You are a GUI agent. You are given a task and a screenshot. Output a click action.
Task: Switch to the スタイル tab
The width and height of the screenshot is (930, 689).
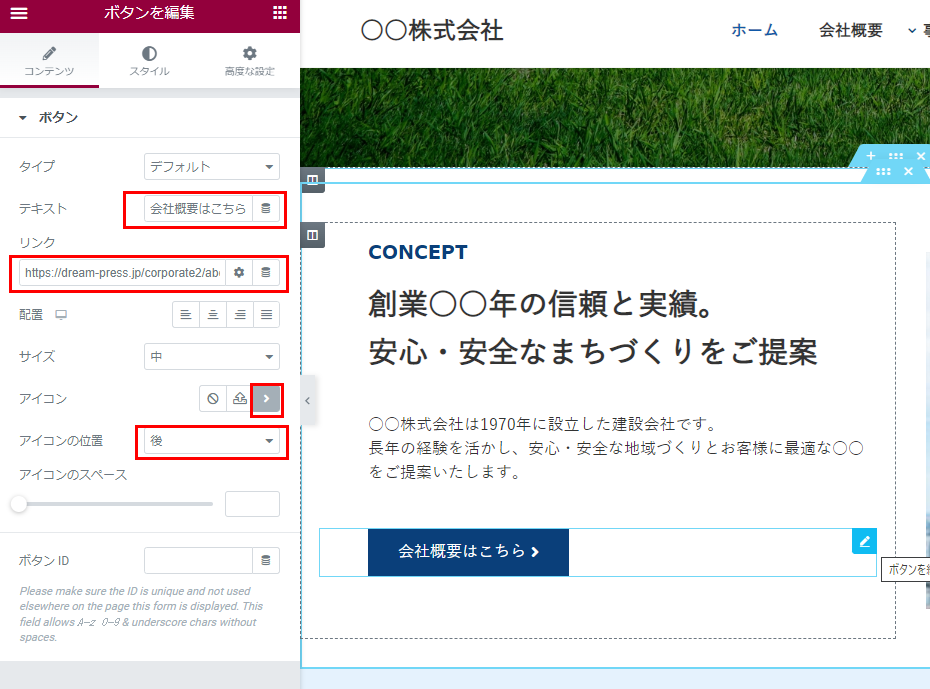click(x=149, y=60)
